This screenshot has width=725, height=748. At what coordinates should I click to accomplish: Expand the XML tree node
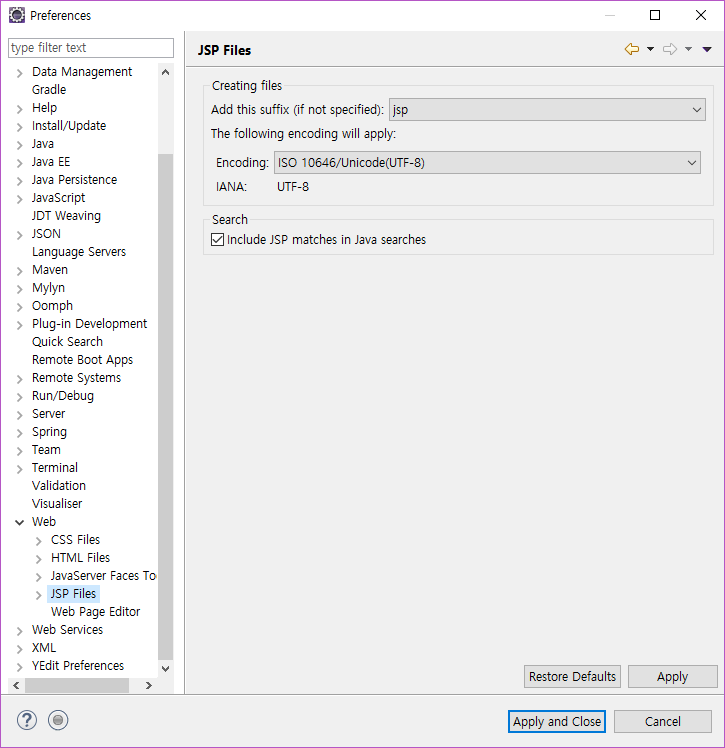20,648
